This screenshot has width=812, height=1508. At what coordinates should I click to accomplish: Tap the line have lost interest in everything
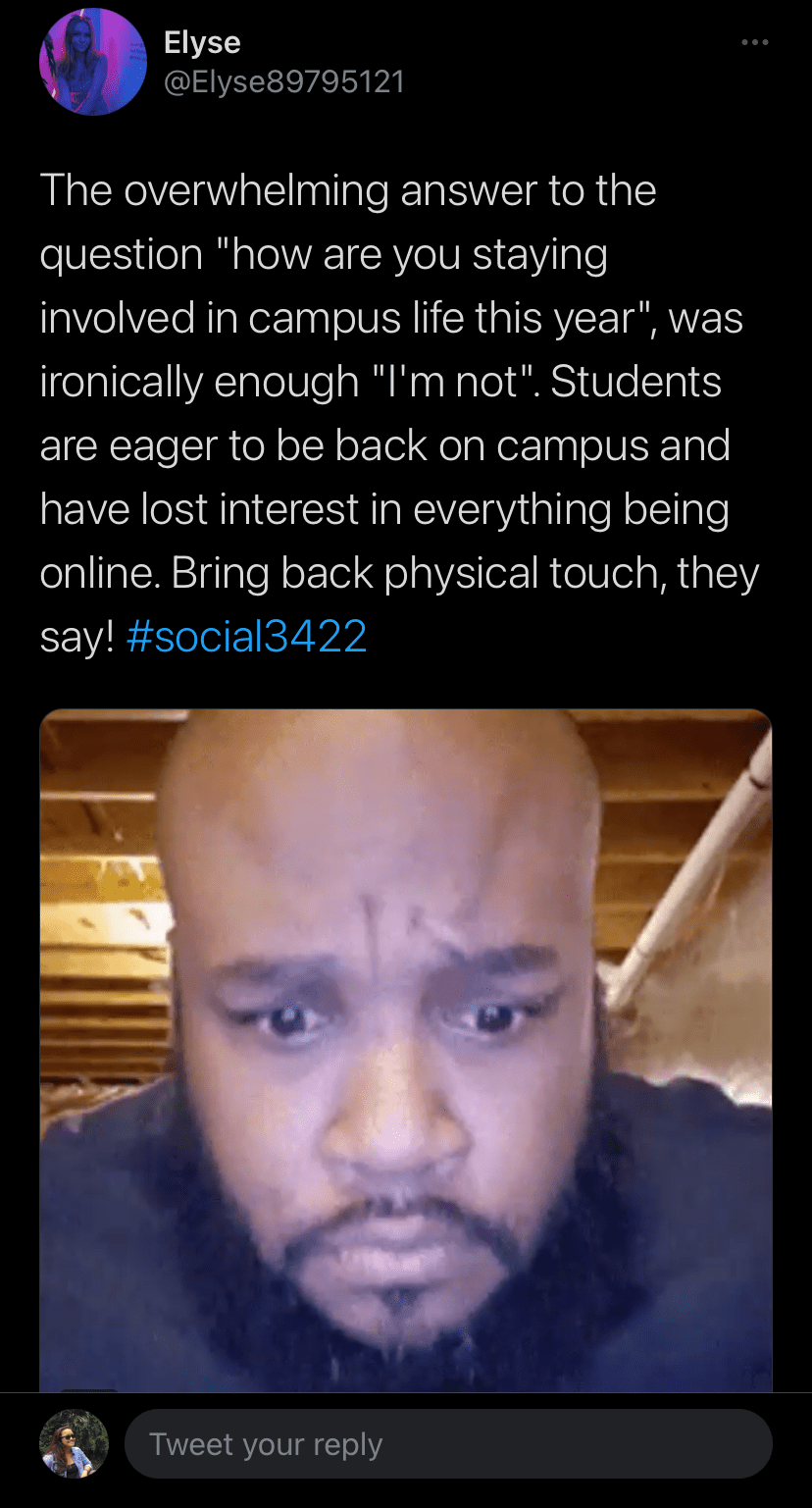tap(383, 509)
